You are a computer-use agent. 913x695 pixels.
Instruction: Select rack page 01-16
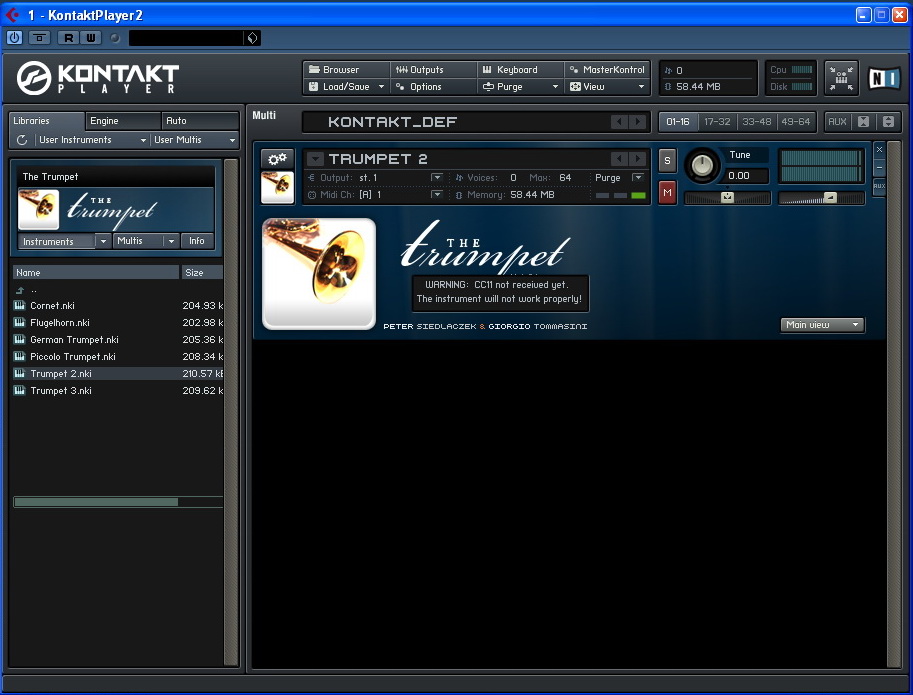(x=678, y=122)
